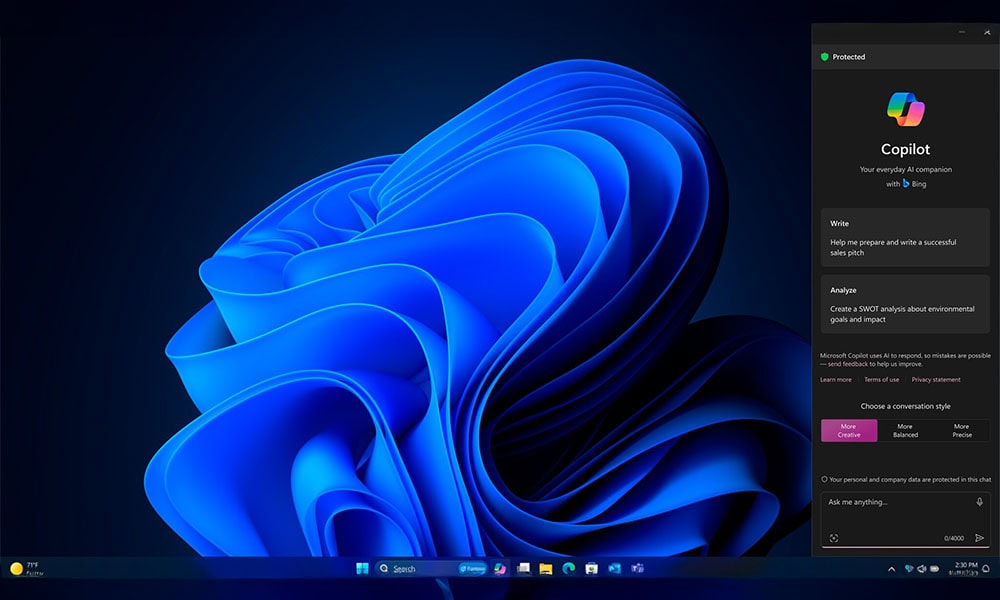Click the pink underline of the message box
1000x600 pixels.
tap(903, 547)
